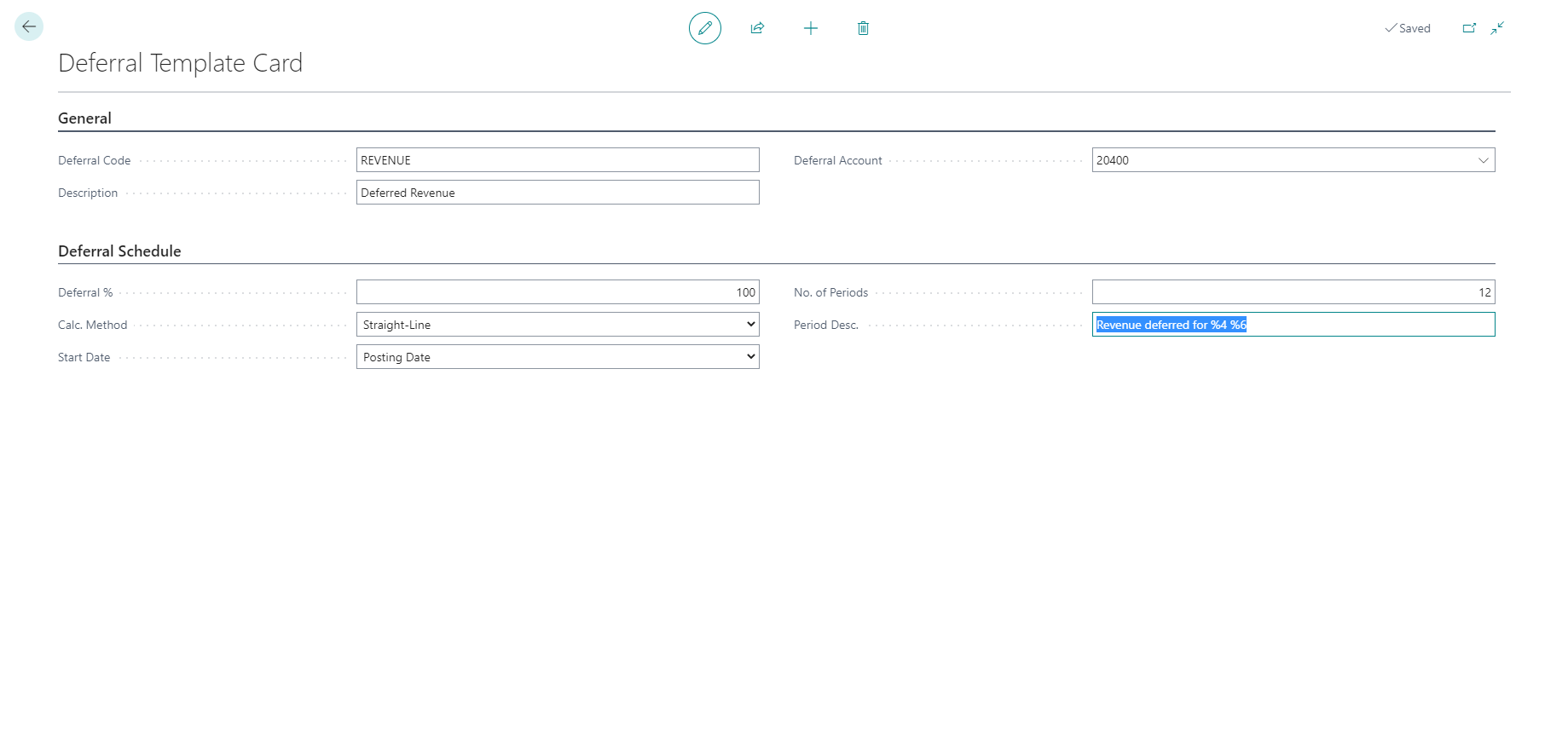Delete the template using the trash icon
The height and width of the screenshot is (755, 1568).
(863, 28)
